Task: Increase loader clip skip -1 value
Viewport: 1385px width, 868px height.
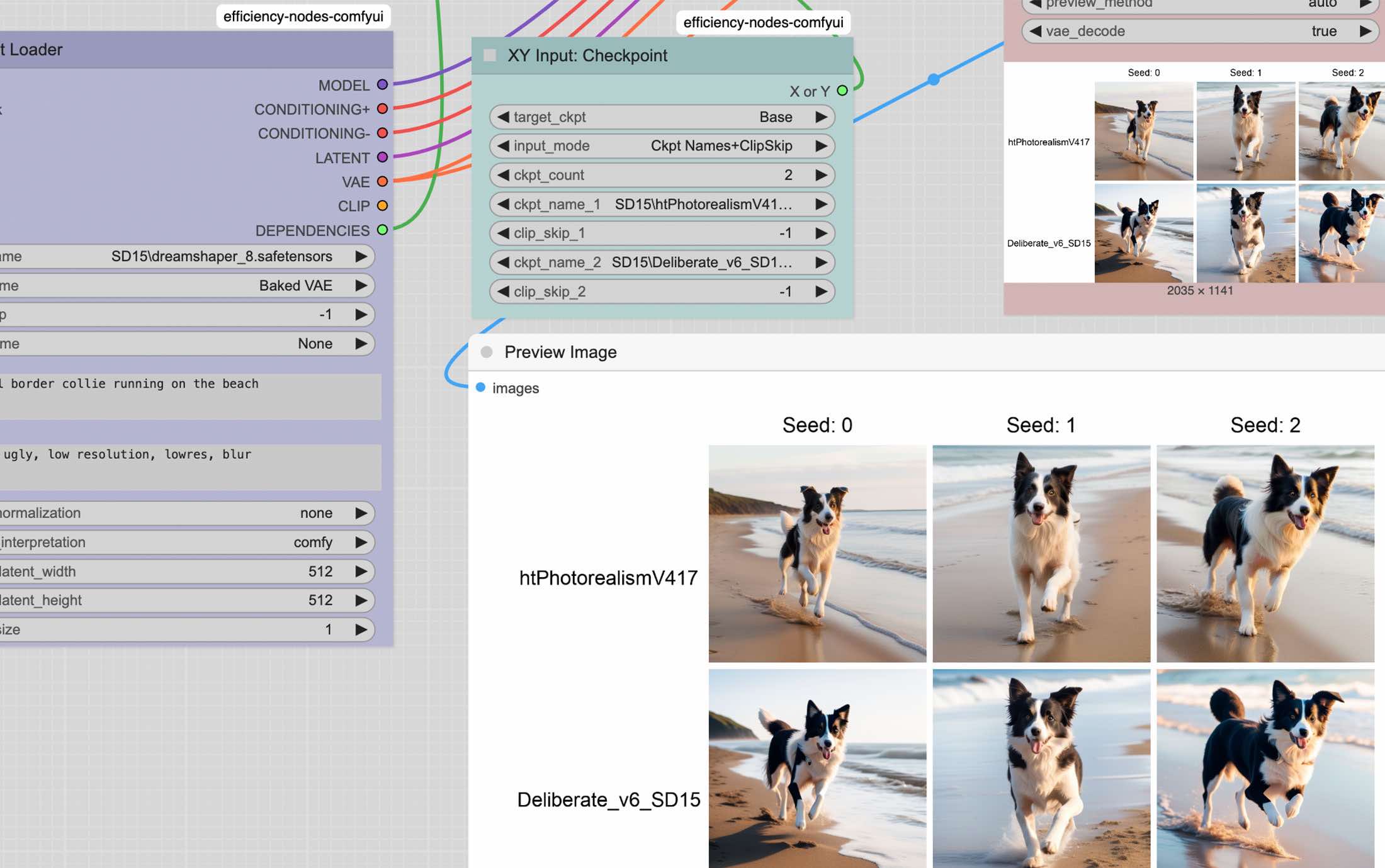Action: tap(361, 314)
